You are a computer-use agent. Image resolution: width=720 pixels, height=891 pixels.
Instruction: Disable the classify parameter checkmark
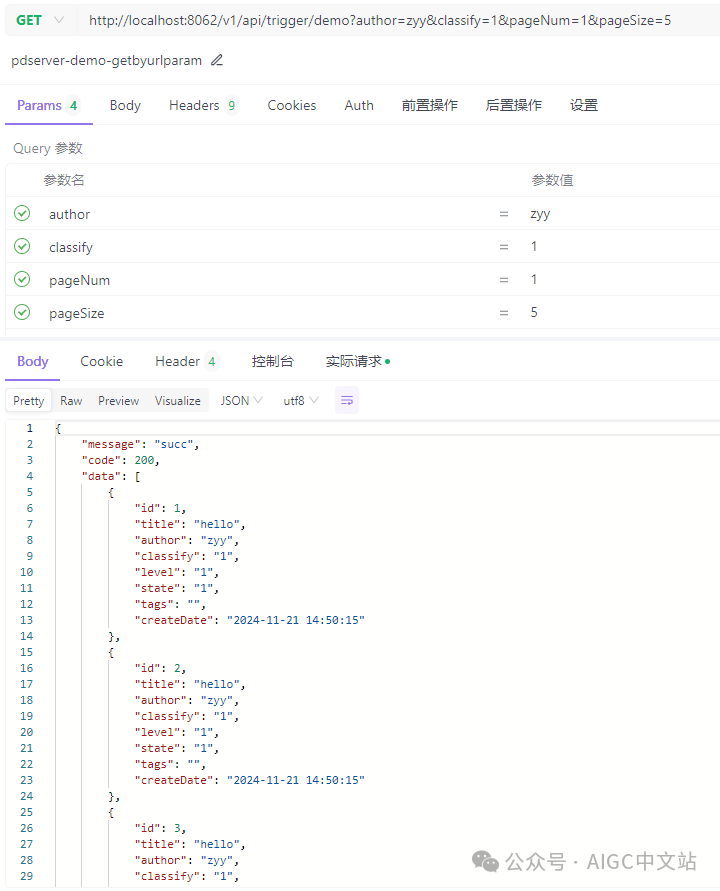[22, 247]
